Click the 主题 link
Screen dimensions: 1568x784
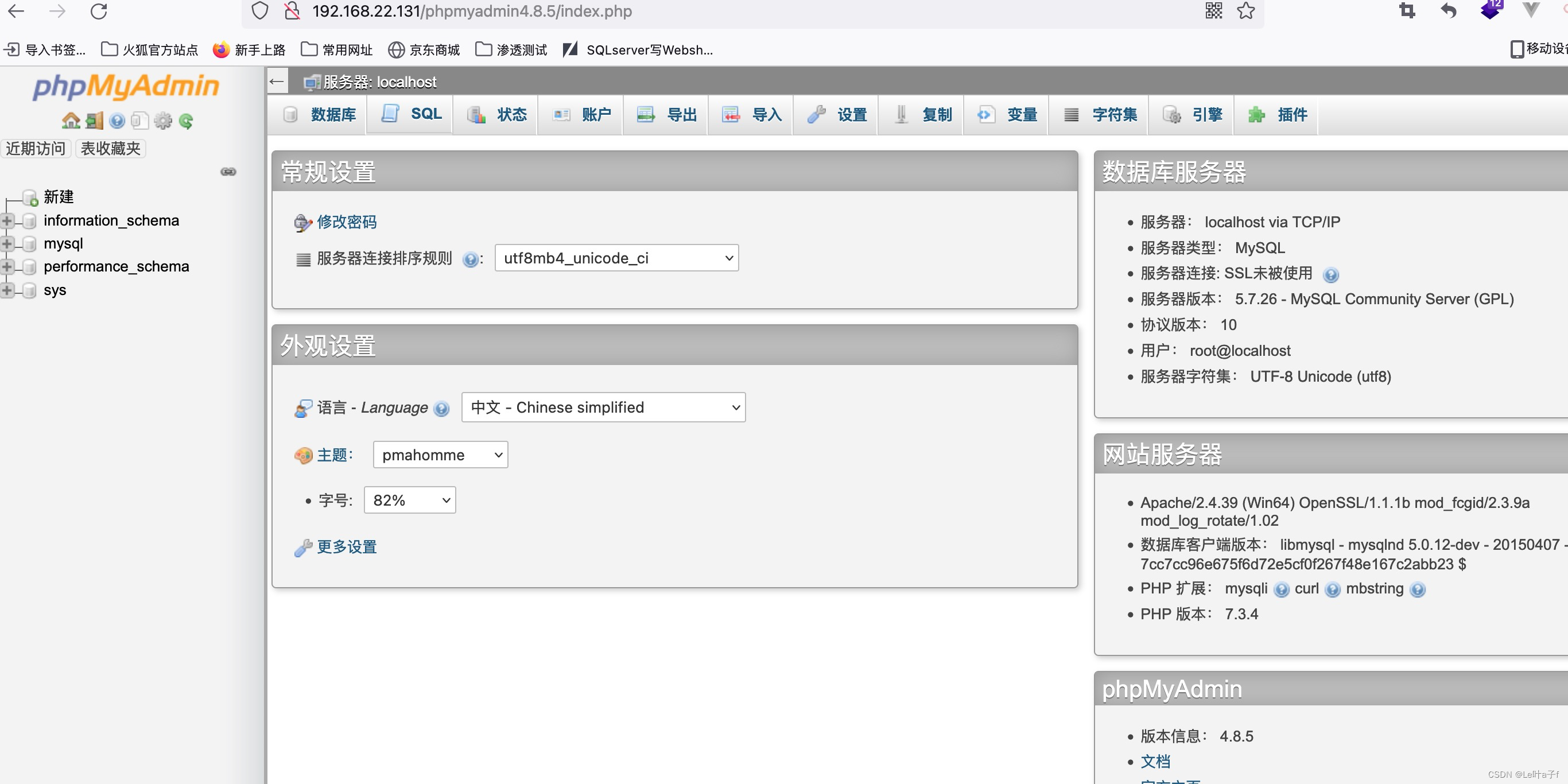pos(332,455)
